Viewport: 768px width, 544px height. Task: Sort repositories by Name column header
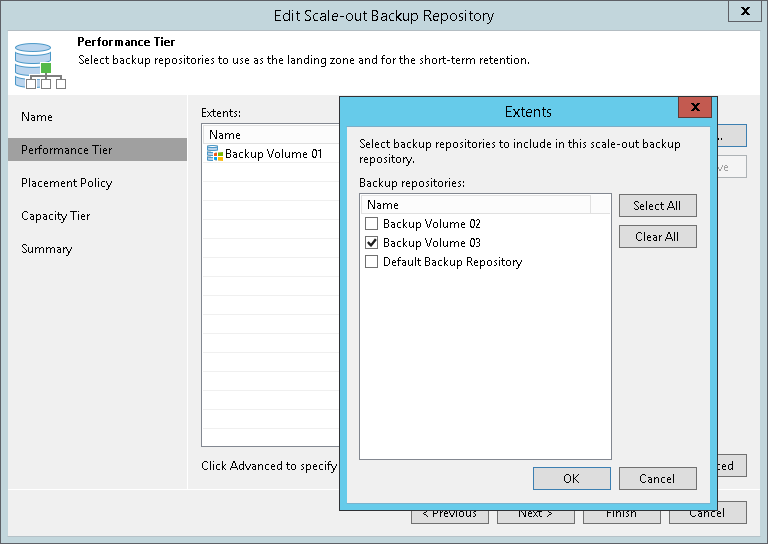(x=475, y=204)
